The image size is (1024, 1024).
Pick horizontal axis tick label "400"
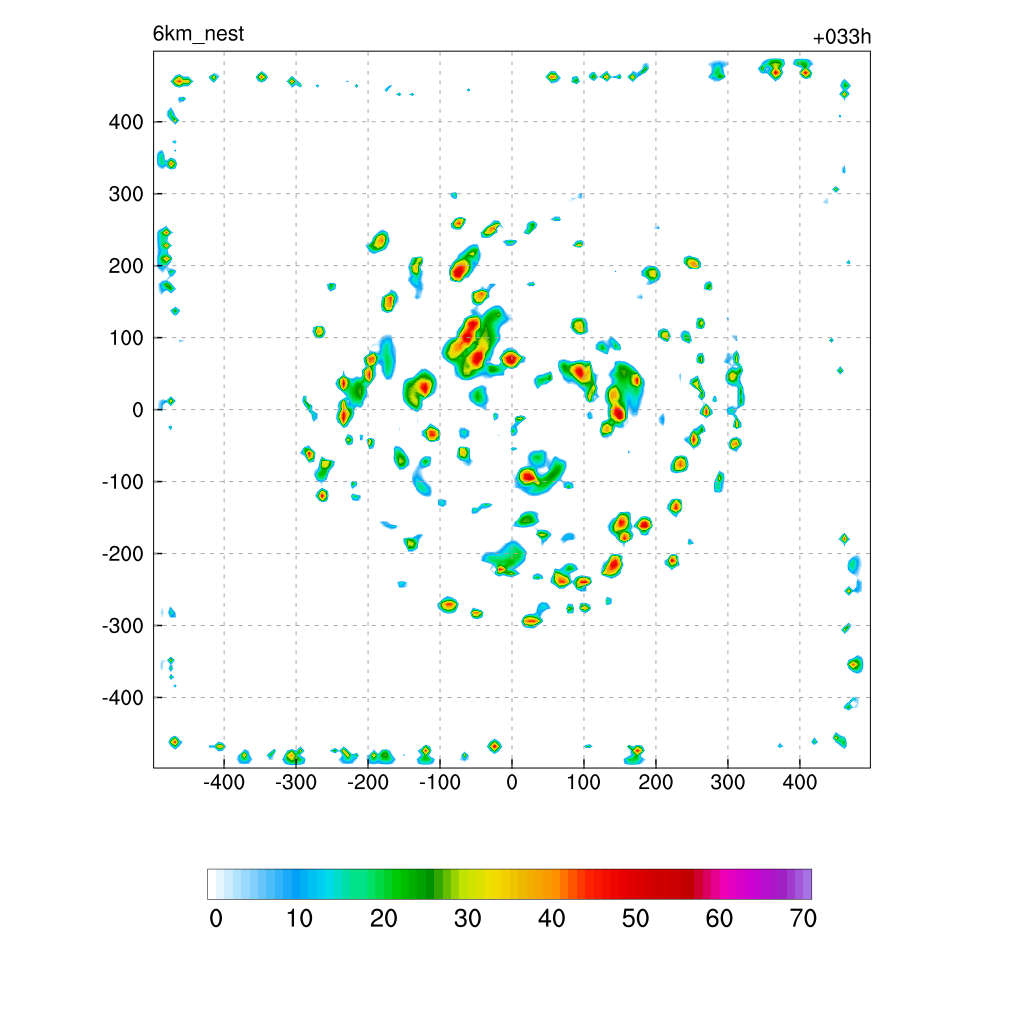pyautogui.click(x=799, y=782)
